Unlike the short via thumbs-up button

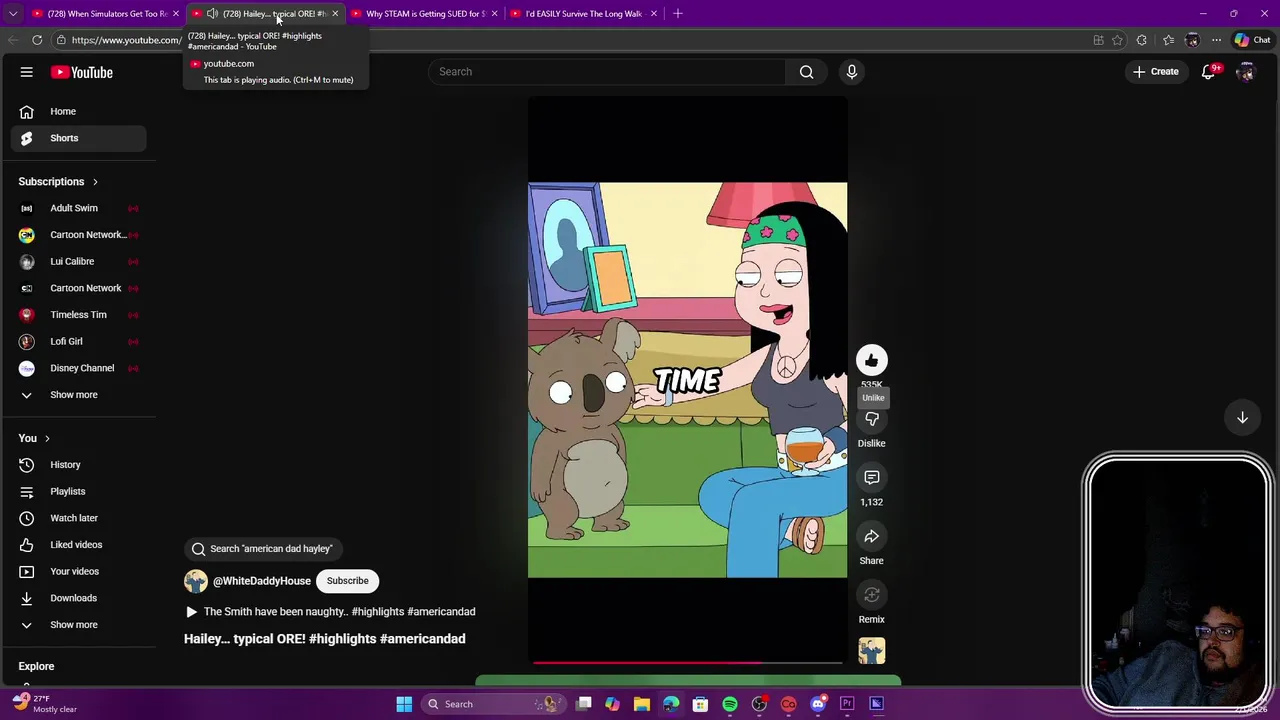click(x=871, y=361)
